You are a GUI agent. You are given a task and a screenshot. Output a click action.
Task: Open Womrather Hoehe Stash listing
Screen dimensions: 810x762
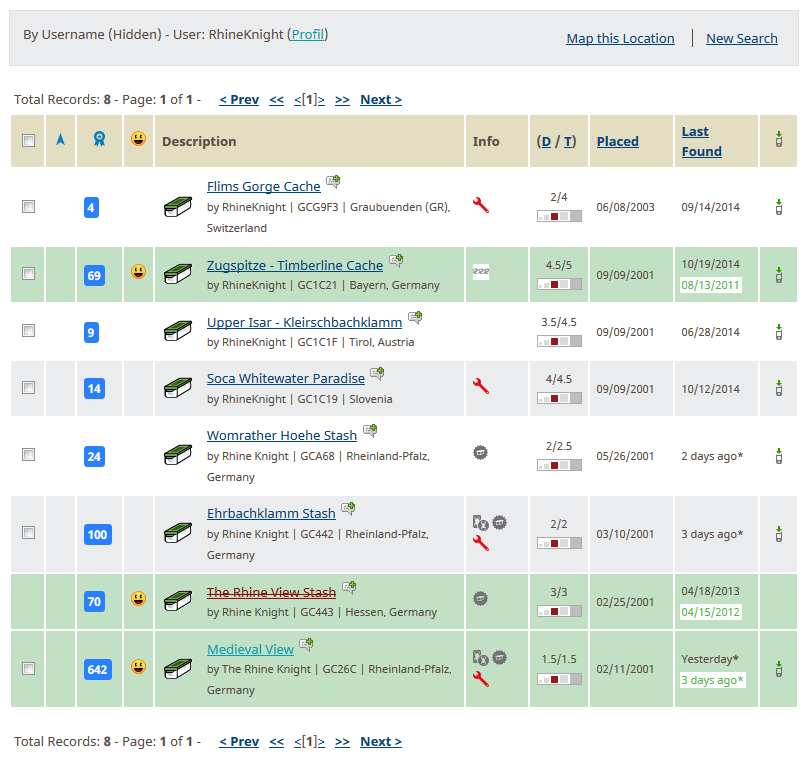coord(282,436)
